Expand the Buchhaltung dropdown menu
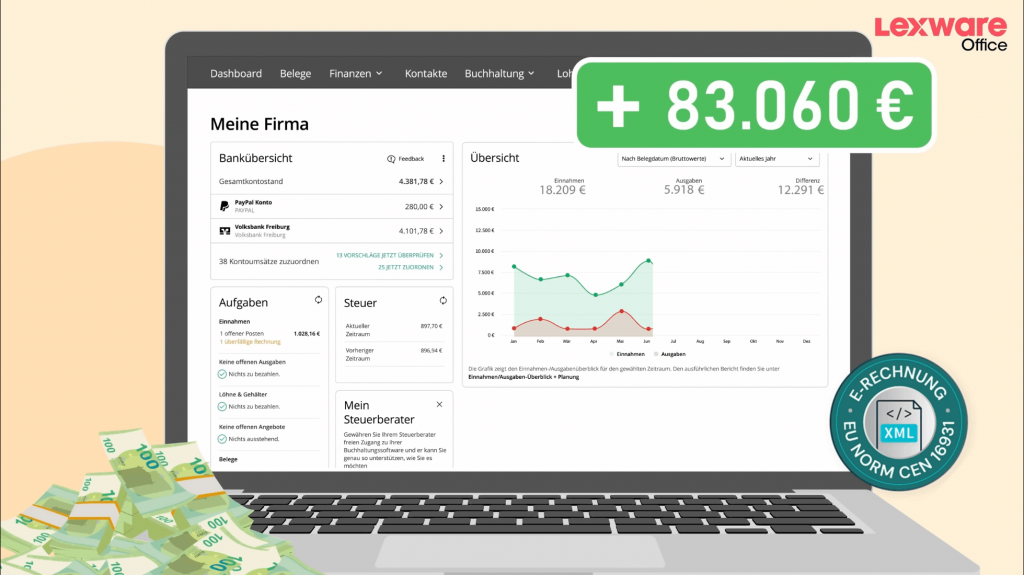 point(500,74)
